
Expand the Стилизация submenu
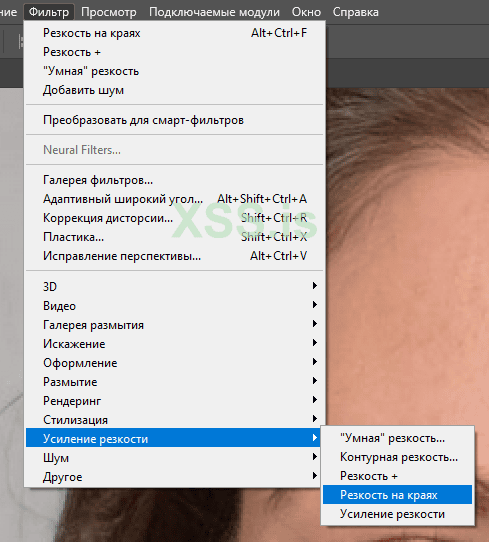(x=175, y=420)
